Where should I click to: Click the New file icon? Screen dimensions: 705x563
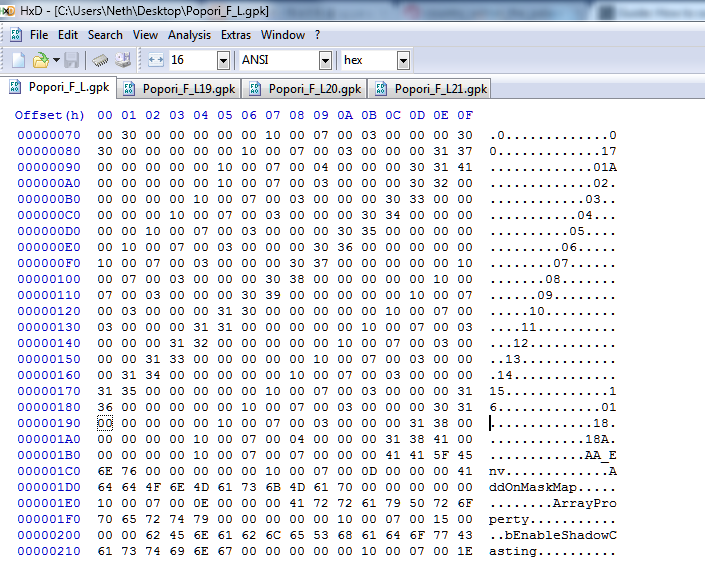click(18, 60)
